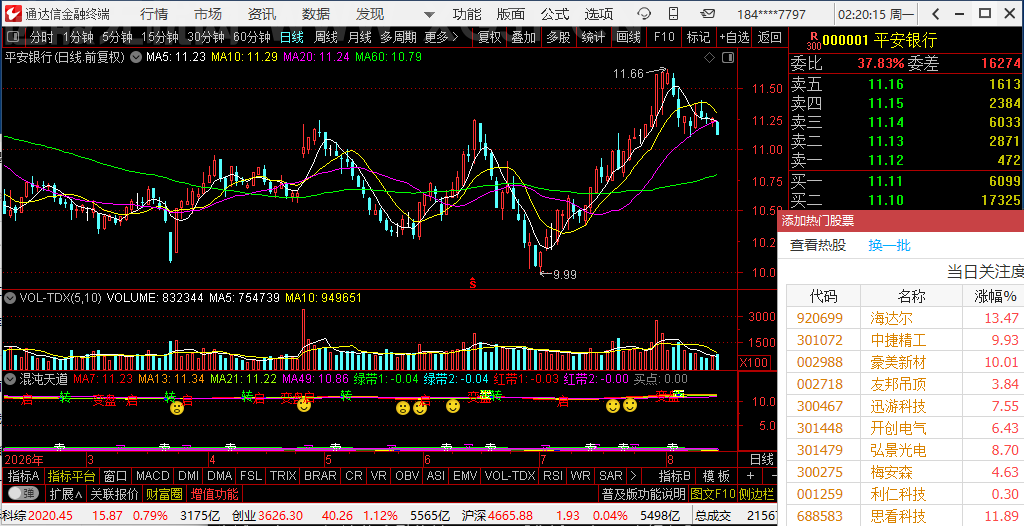Image resolution: width=1024 pixels, height=526 pixels.
Task: Select the RSI indicator tab
Action: coord(552,476)
